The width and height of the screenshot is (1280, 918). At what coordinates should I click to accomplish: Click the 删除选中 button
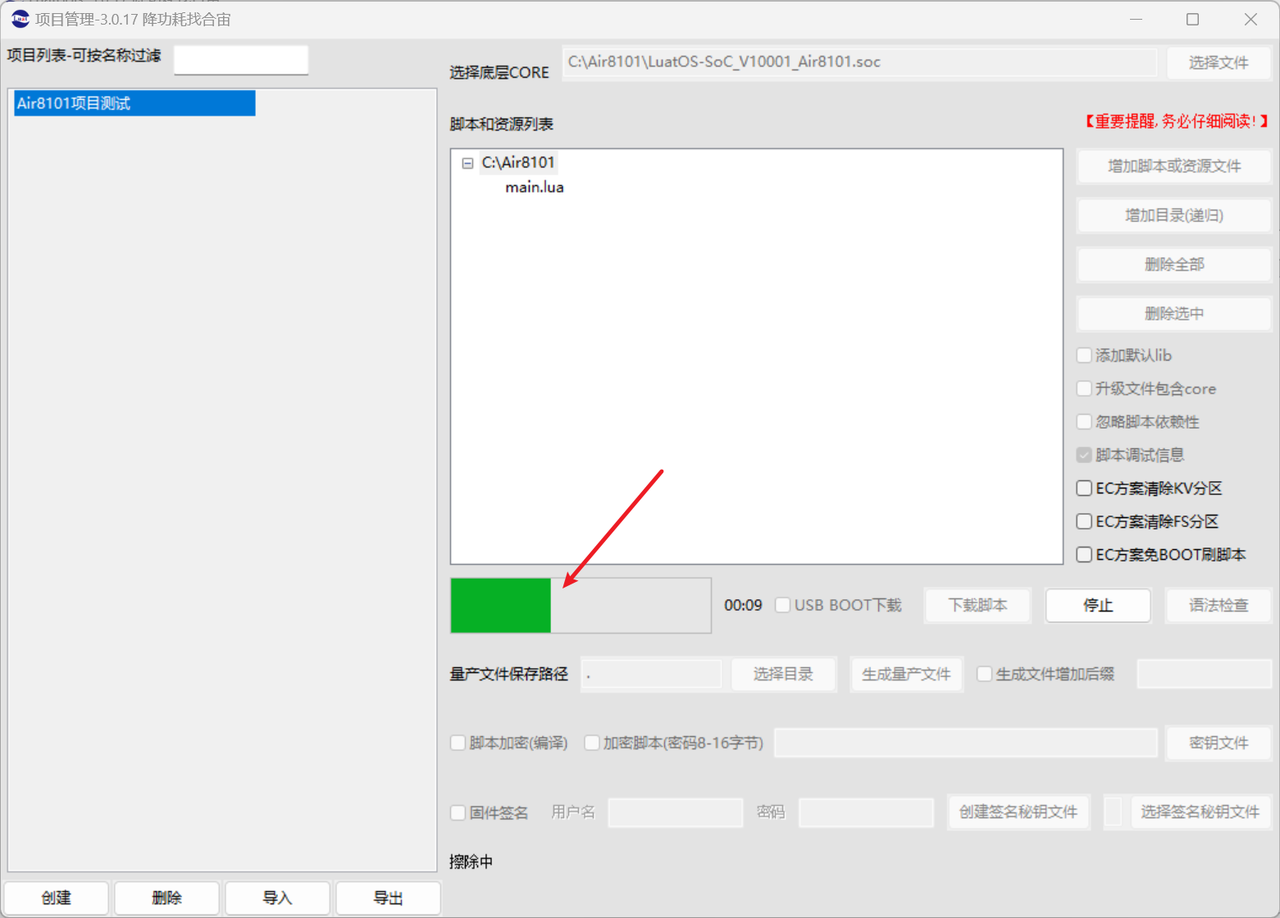pos(1174,313)
